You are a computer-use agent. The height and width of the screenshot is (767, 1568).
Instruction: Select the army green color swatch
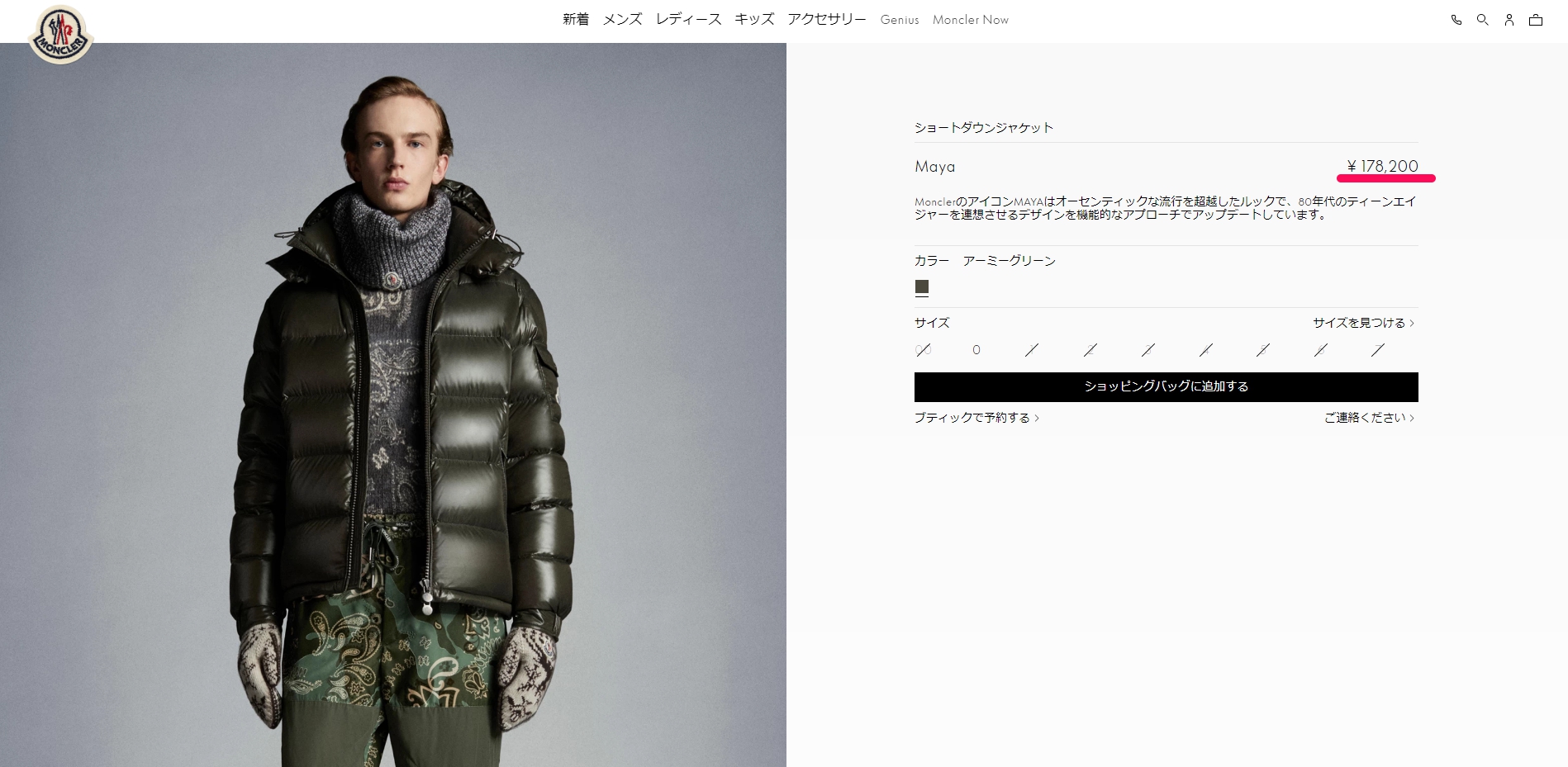(922, 287)
